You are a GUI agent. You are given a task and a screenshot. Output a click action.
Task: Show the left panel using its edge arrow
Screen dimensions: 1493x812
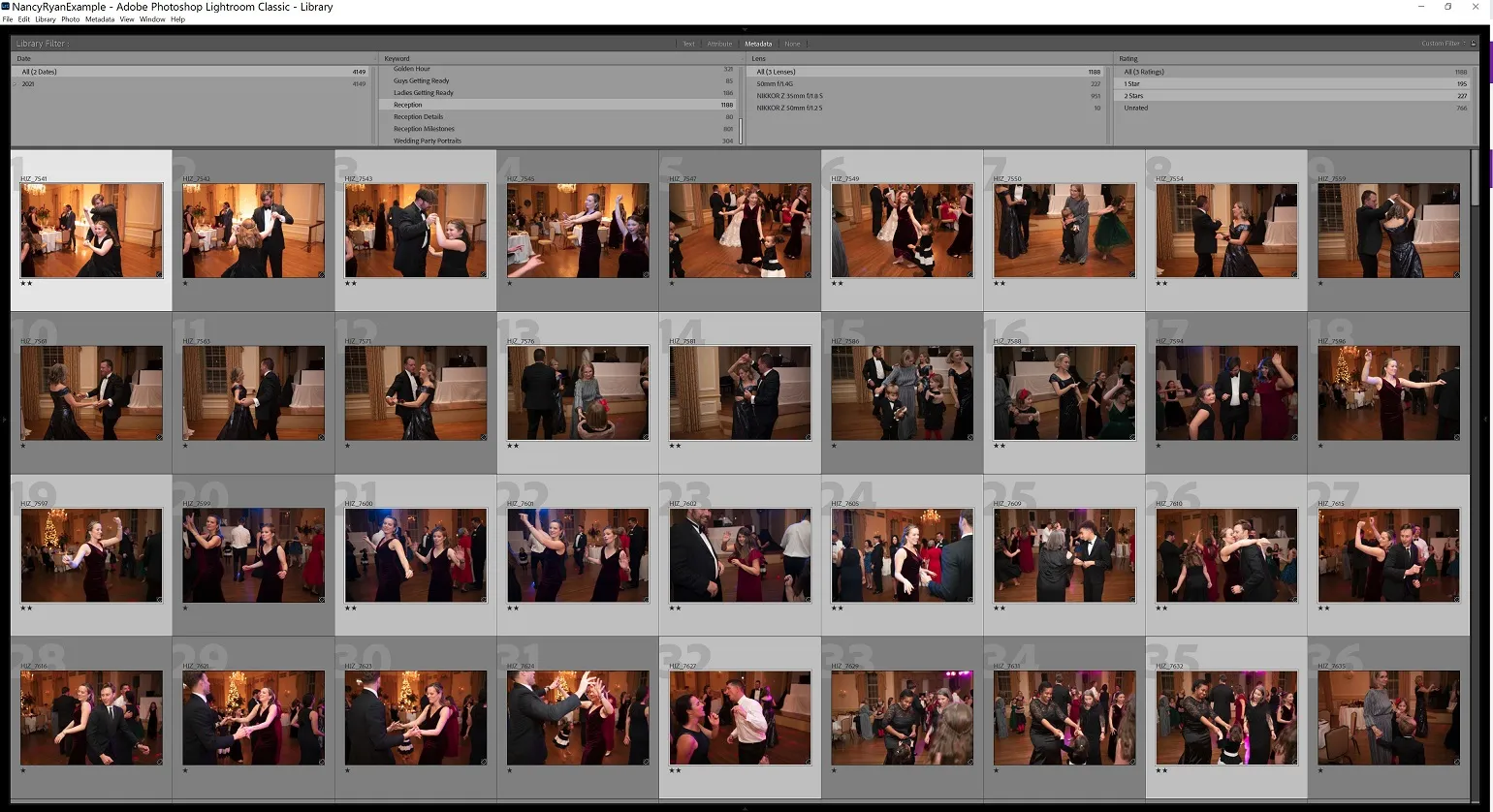coord(4,420)
